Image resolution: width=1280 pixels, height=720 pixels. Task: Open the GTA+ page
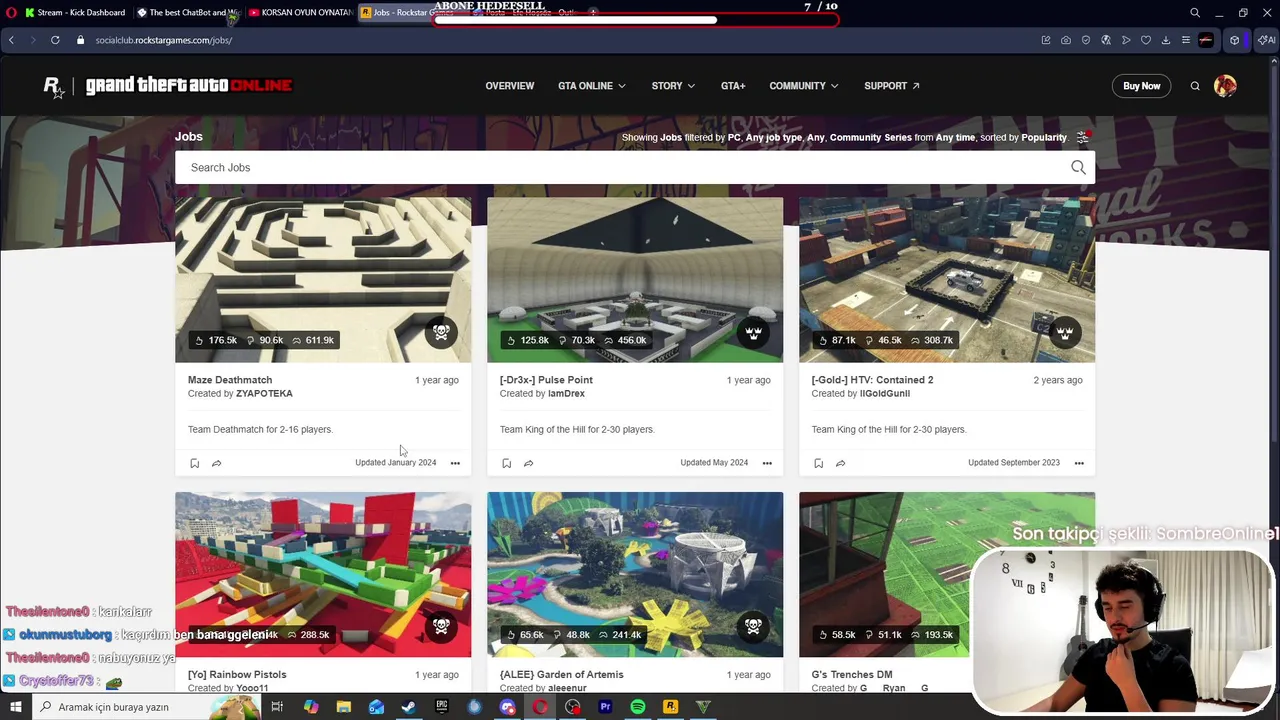point(733,86)
